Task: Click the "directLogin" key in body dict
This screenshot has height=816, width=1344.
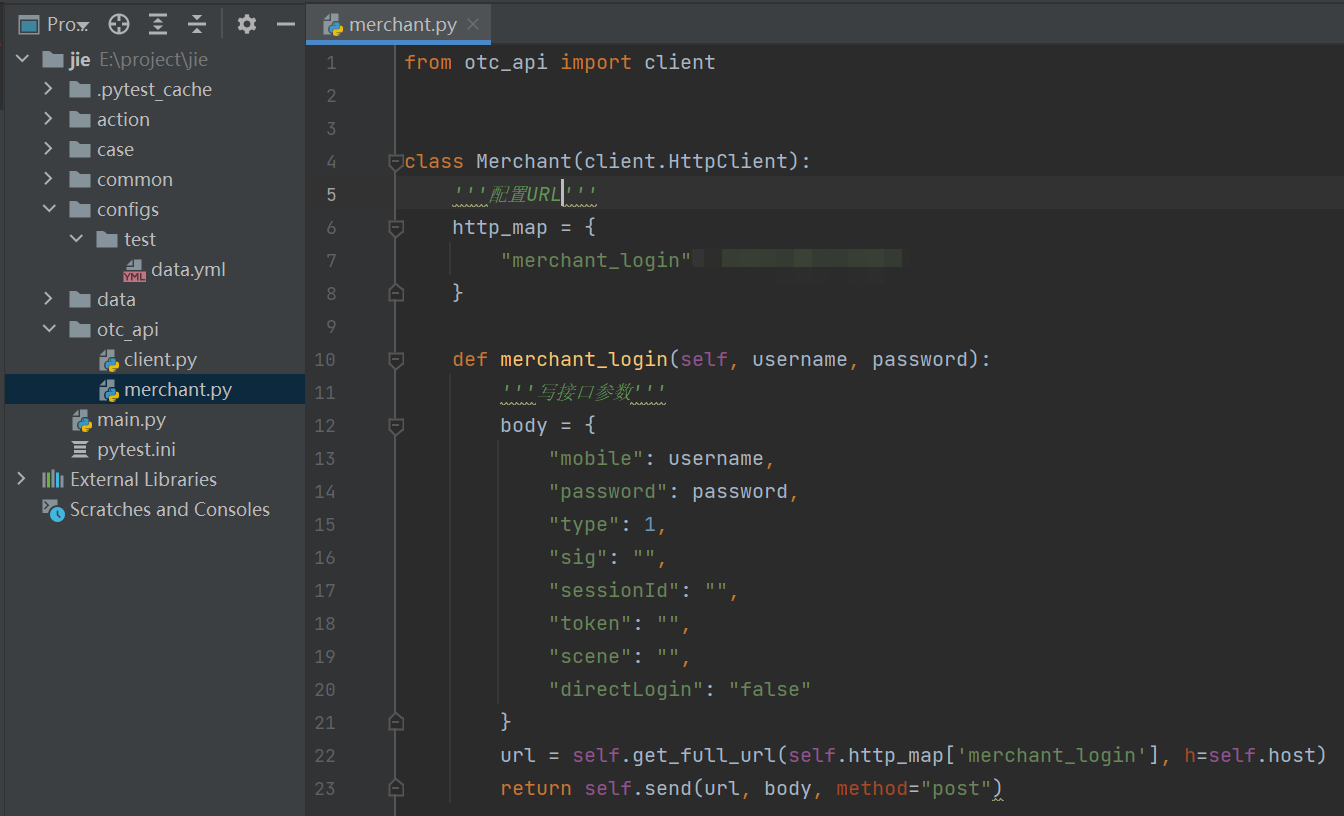Action: pos(626,690)
